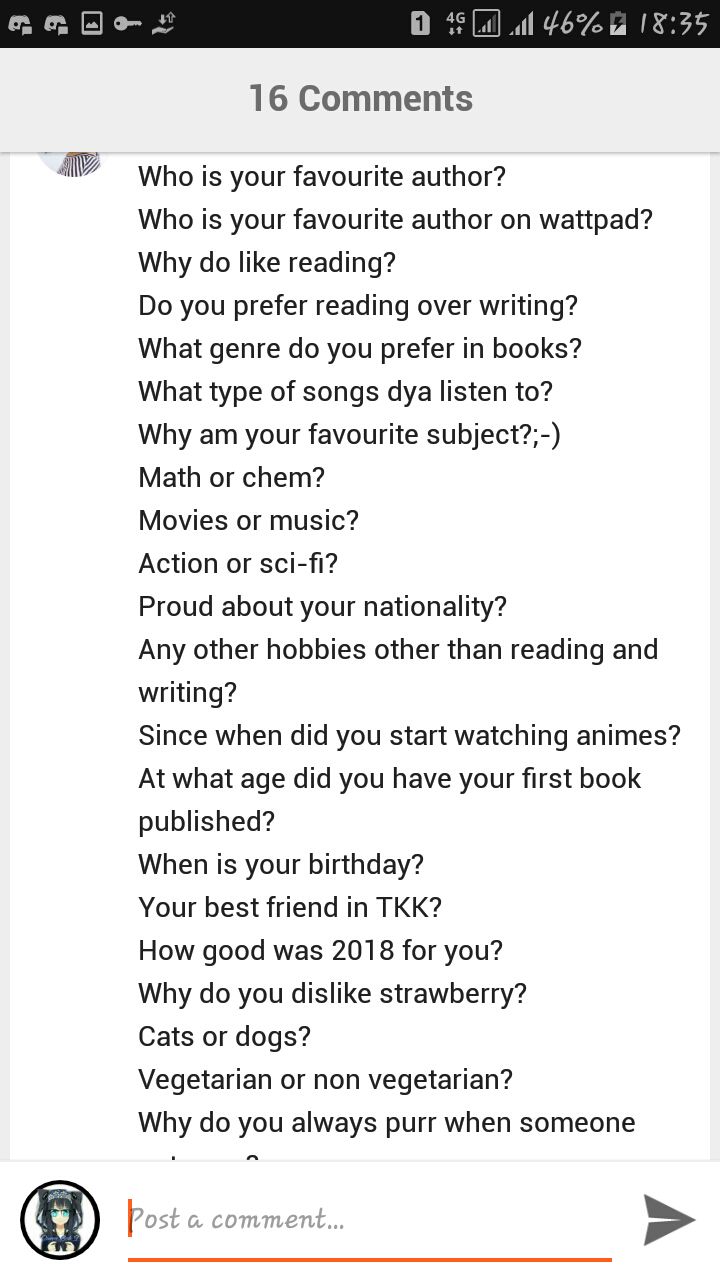720x1280 pixels.
Task: Tap the battery icon in status bar
Action: tap(620, 23)
